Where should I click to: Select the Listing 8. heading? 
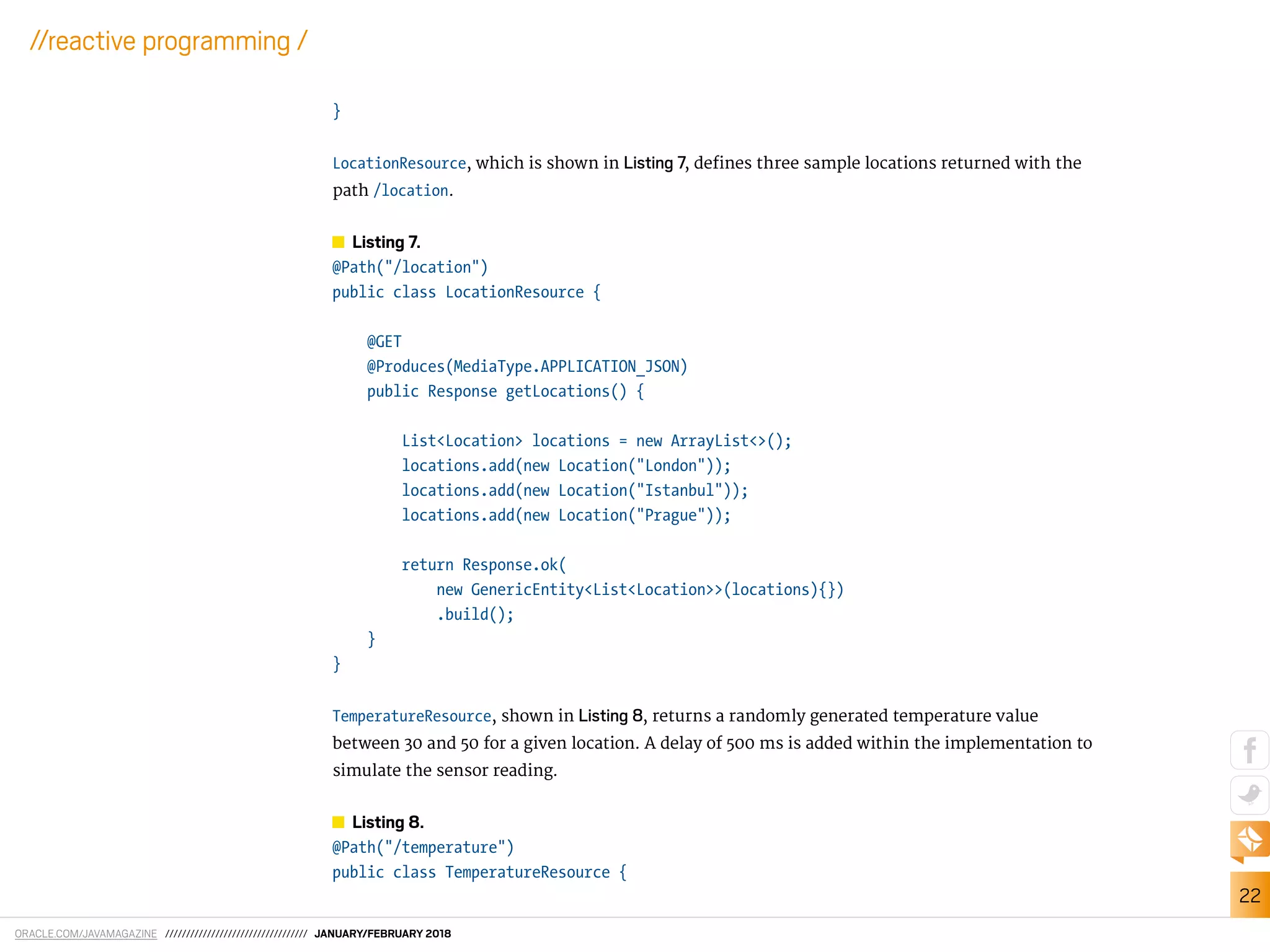[388, 822]
